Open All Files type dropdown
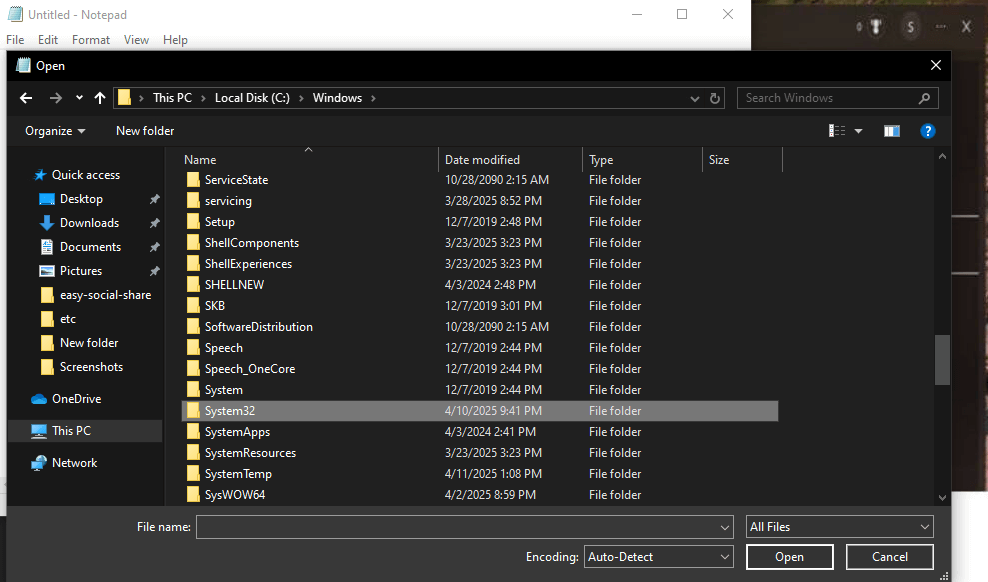 [x=839, y=527]
